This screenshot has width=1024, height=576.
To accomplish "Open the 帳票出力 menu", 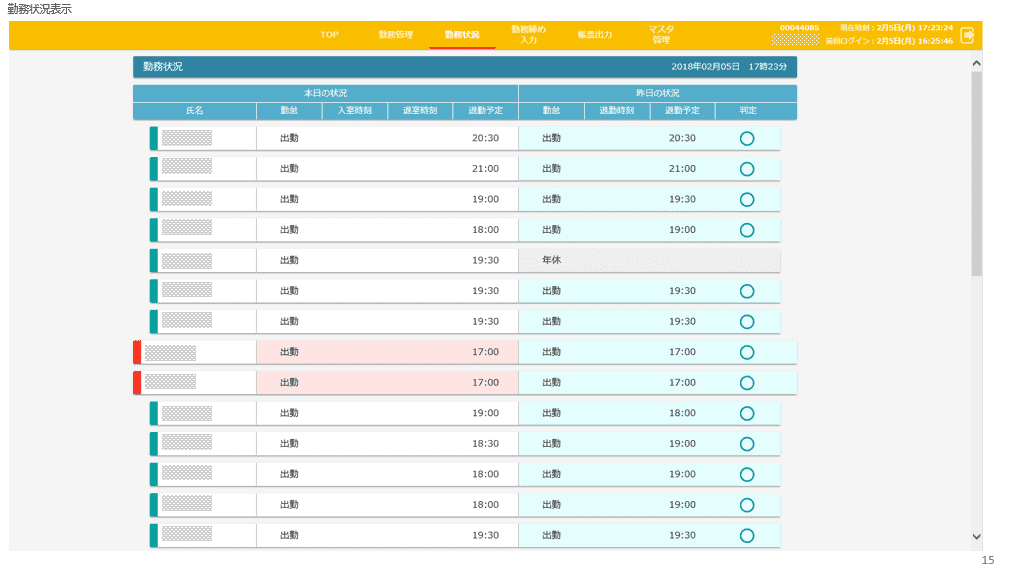I will (x=594, y=35).
